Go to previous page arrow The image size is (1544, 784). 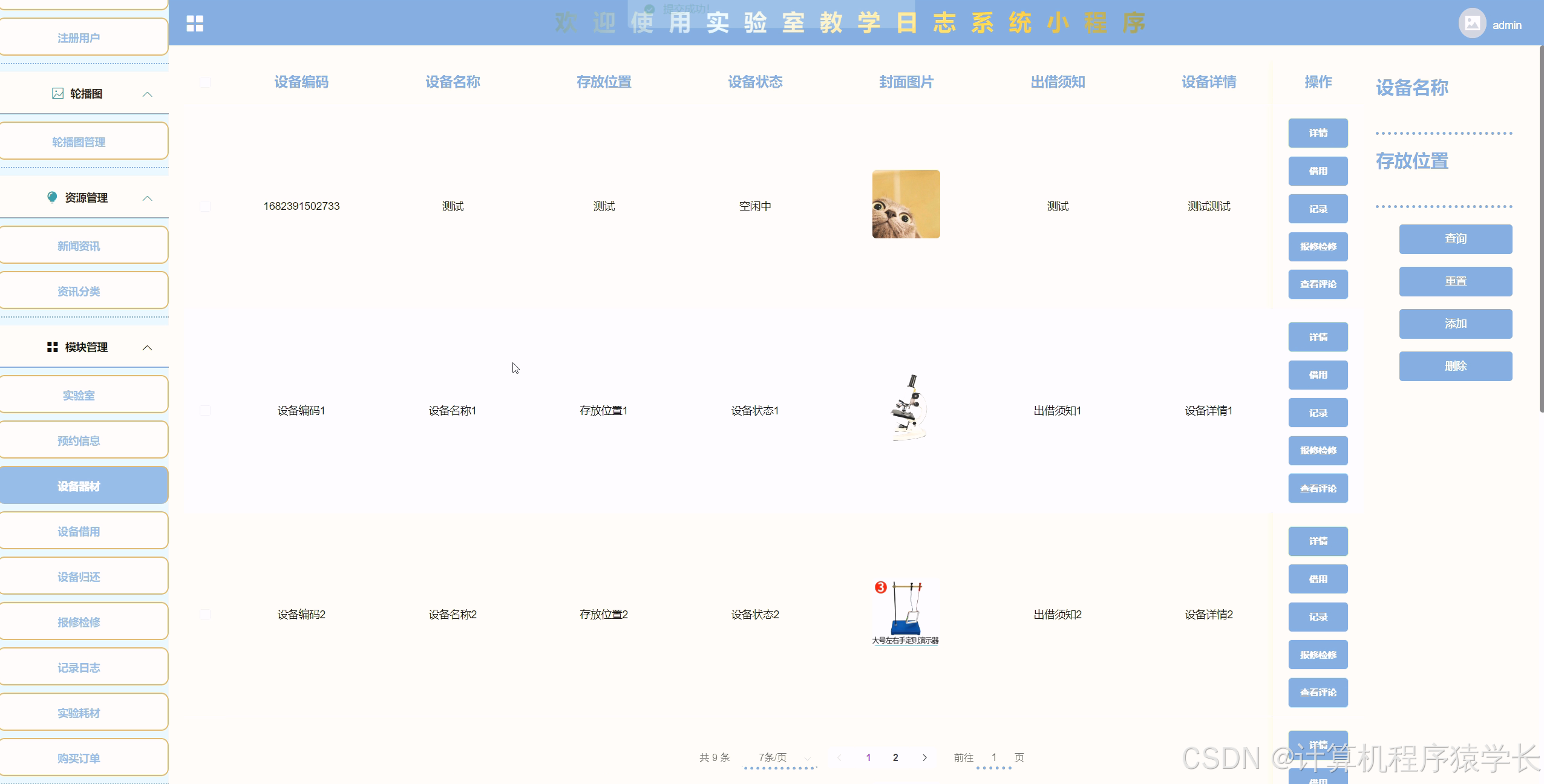tap(839, 757)
